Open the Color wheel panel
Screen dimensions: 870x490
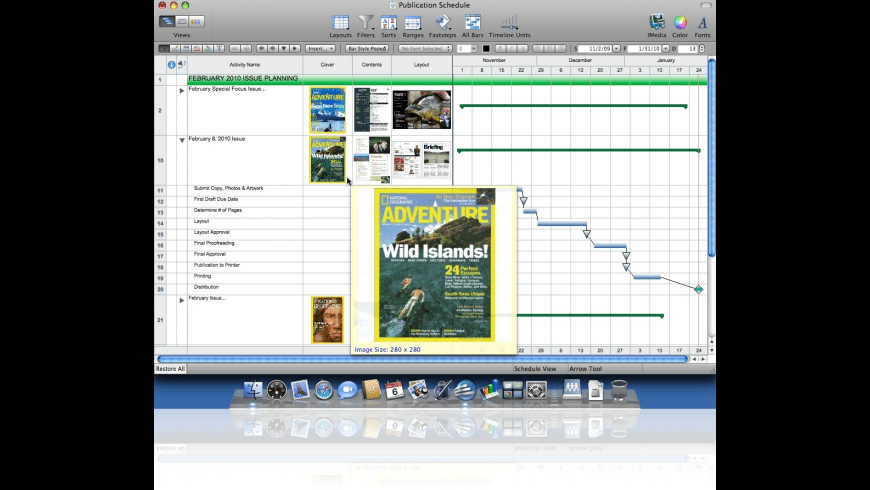click(680, 26)
